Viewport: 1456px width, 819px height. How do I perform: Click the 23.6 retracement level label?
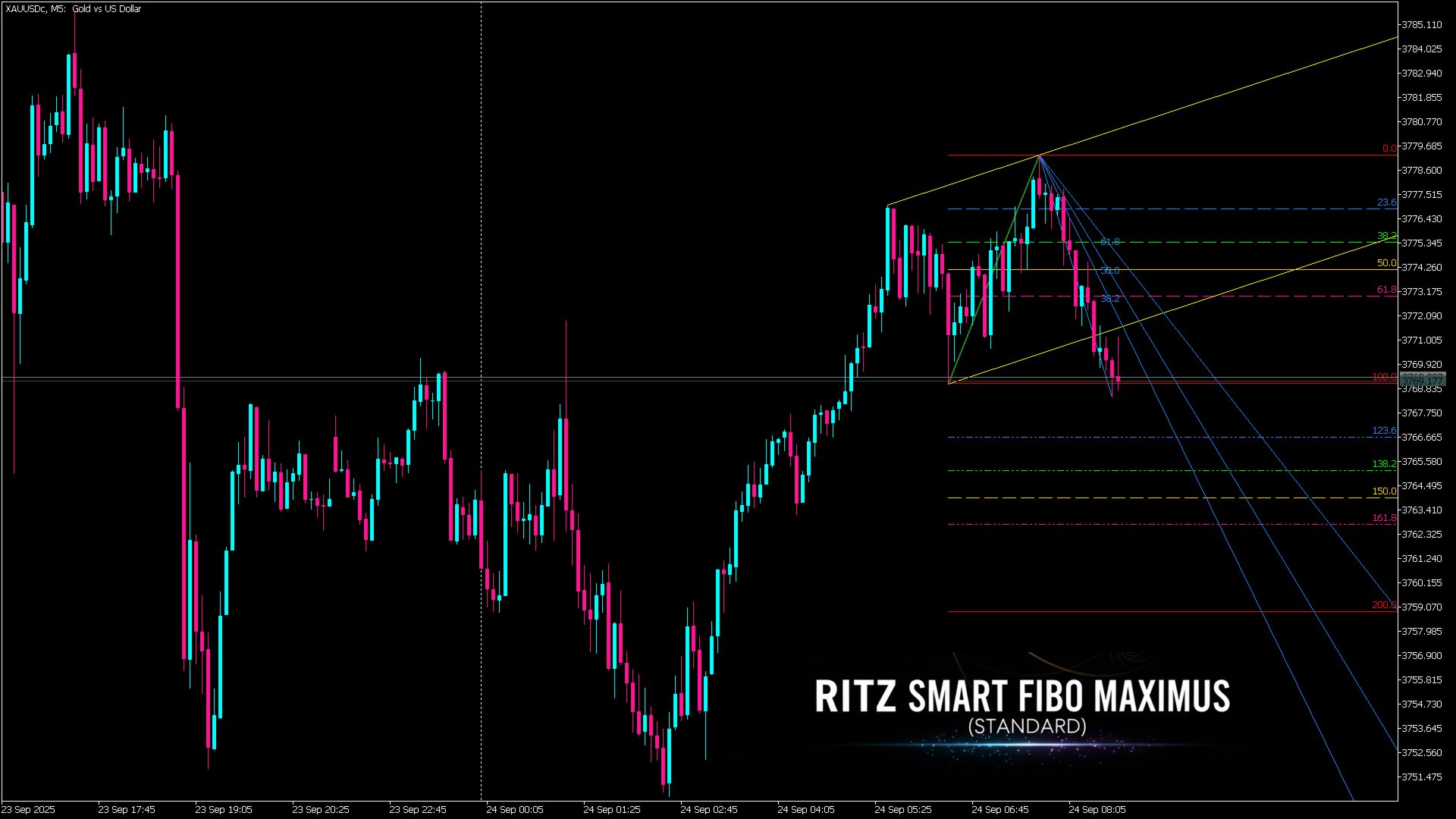pos(1385,202)
